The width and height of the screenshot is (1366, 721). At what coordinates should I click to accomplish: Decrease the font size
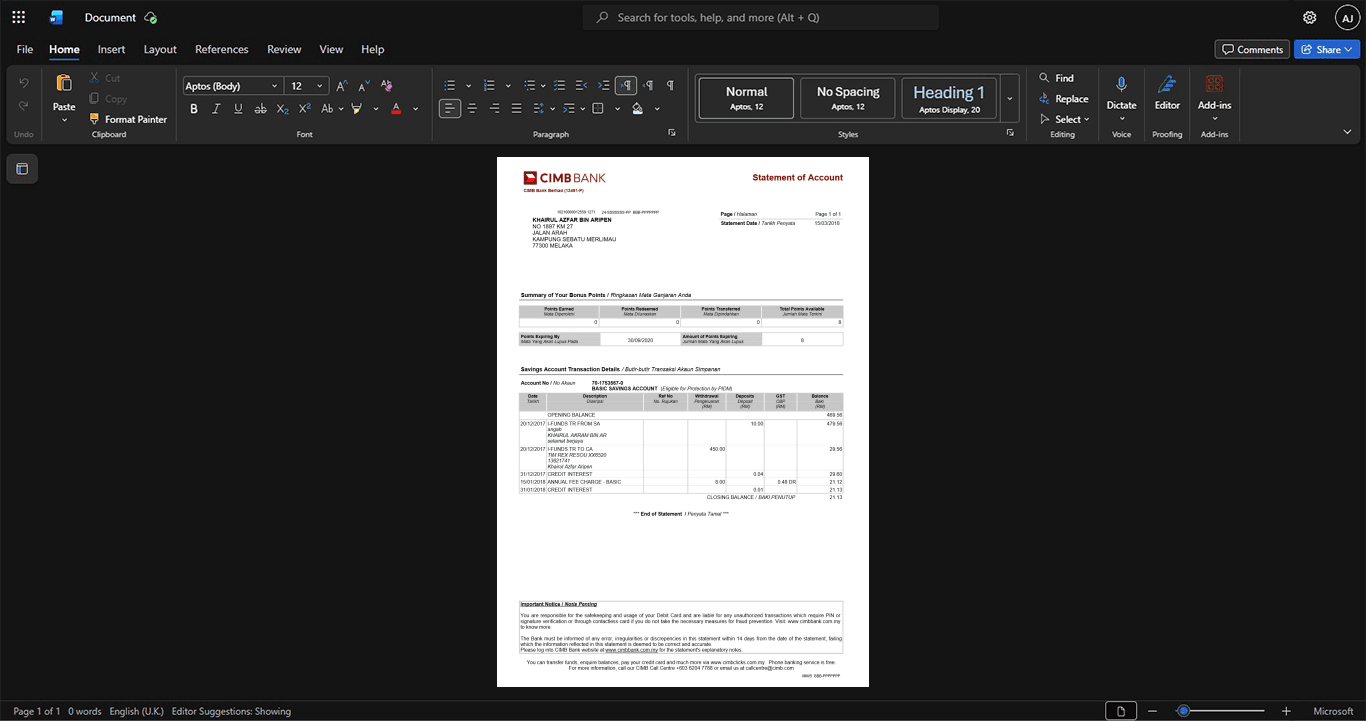(x=365, y=86)
